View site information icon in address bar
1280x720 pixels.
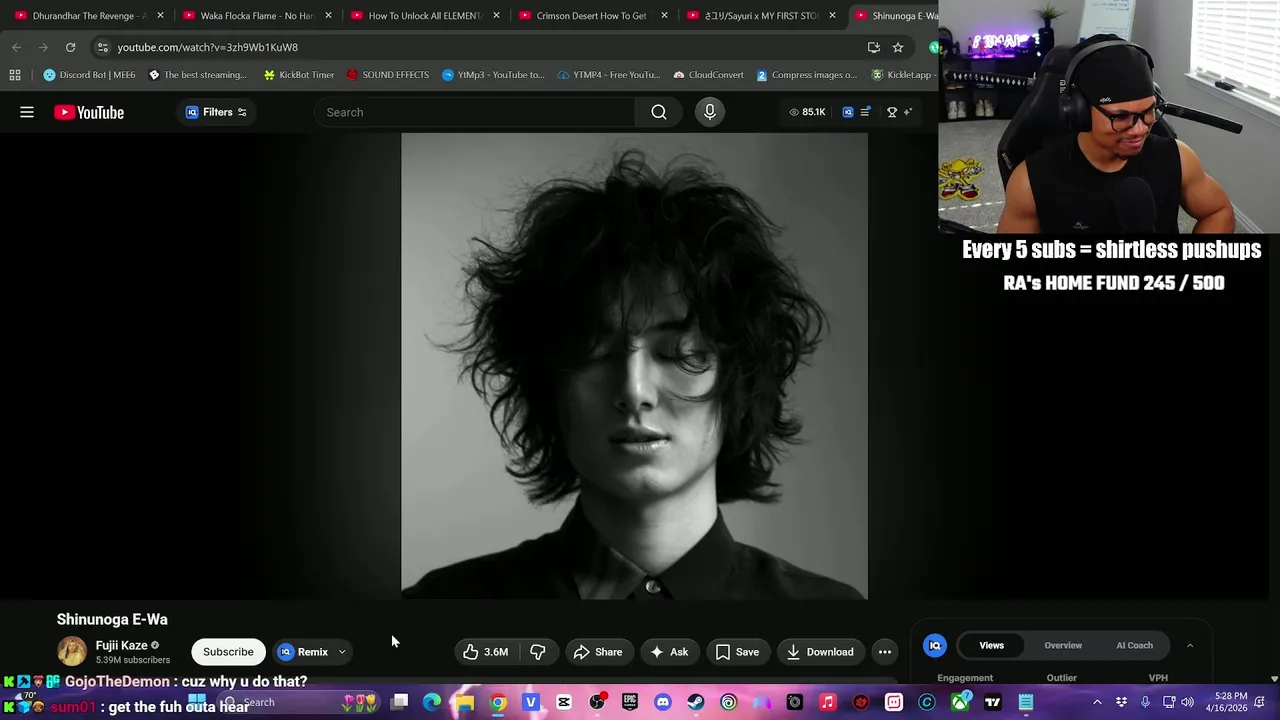click(102, 47)
